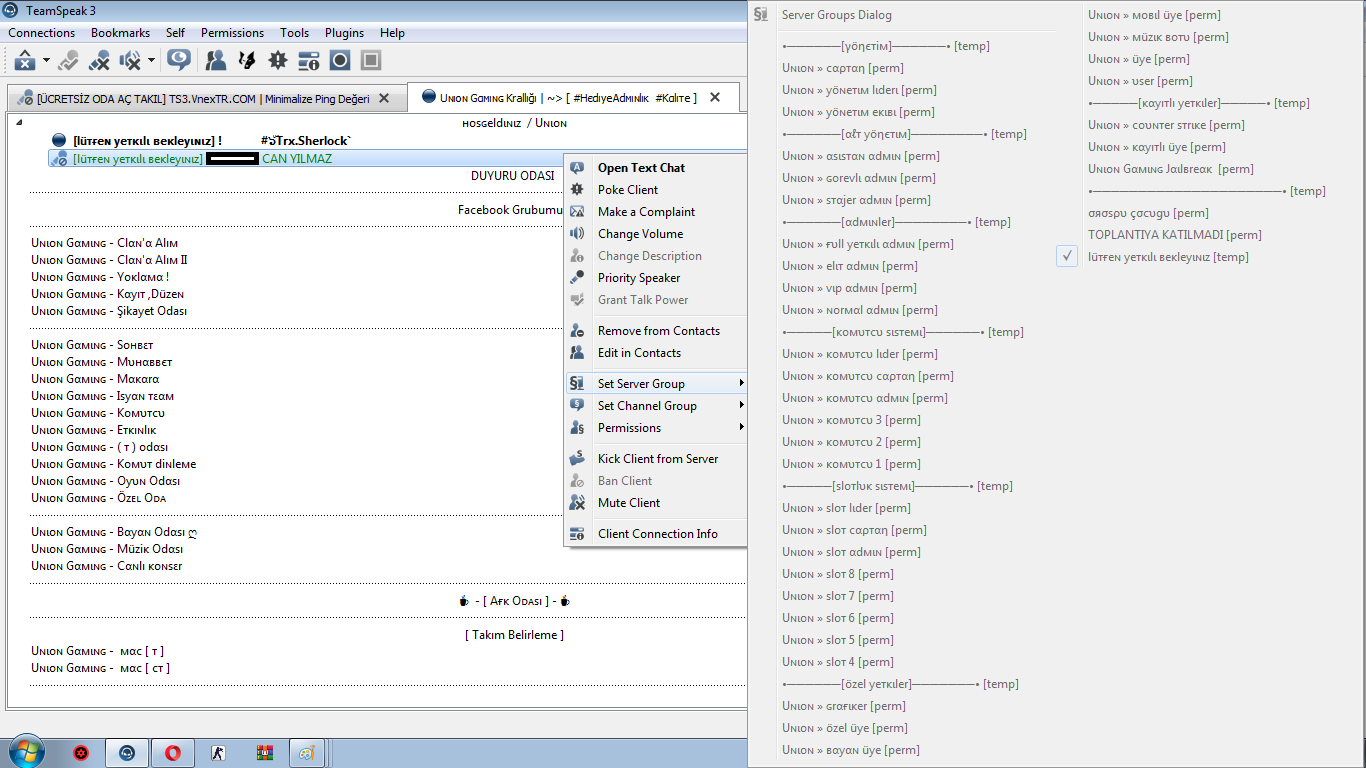Select the 'DUYURU ODASI' channel row
The width and height of the screenshot is (1366, 768).
pos(512,176)
